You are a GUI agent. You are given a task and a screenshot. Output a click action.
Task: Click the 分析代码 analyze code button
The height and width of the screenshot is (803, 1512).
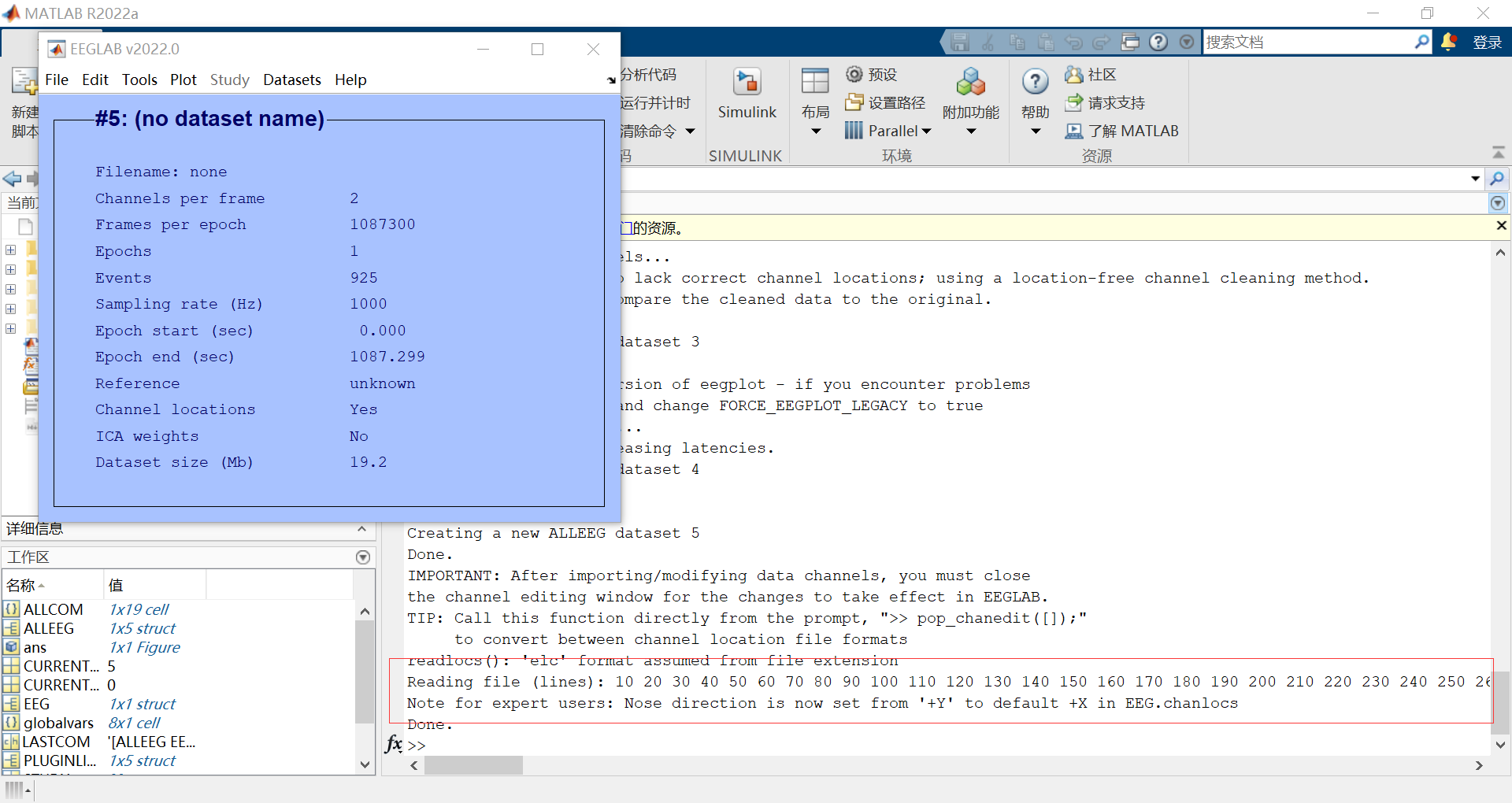pyautogui.click(x=648, y=75)
